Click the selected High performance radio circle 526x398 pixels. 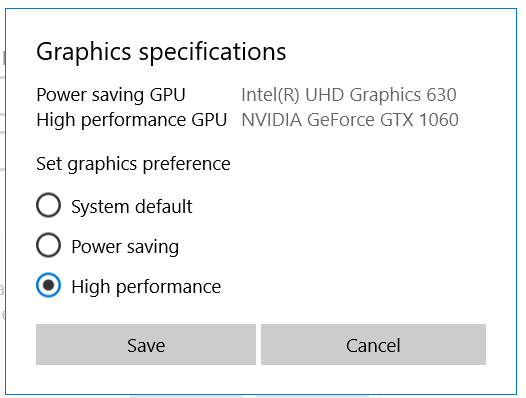tap(48, 285)
